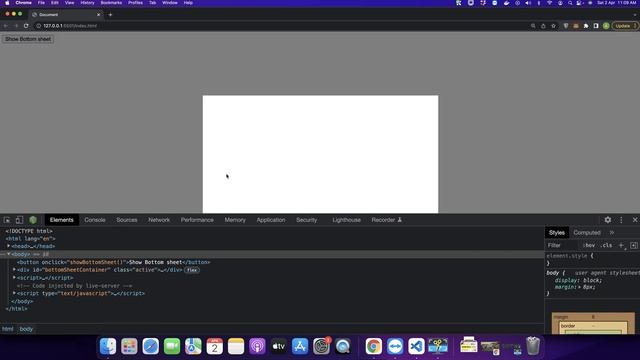
Task: Click the styles Filter input field
Action: (x=562, y=245)
